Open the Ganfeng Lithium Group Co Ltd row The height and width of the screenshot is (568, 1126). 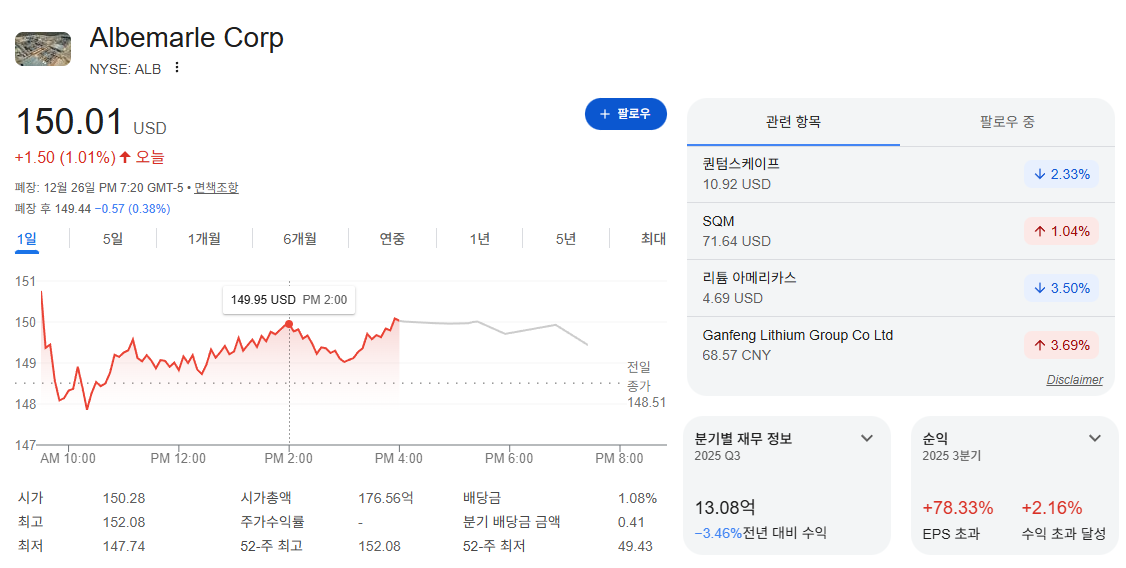tap(901, 345)
